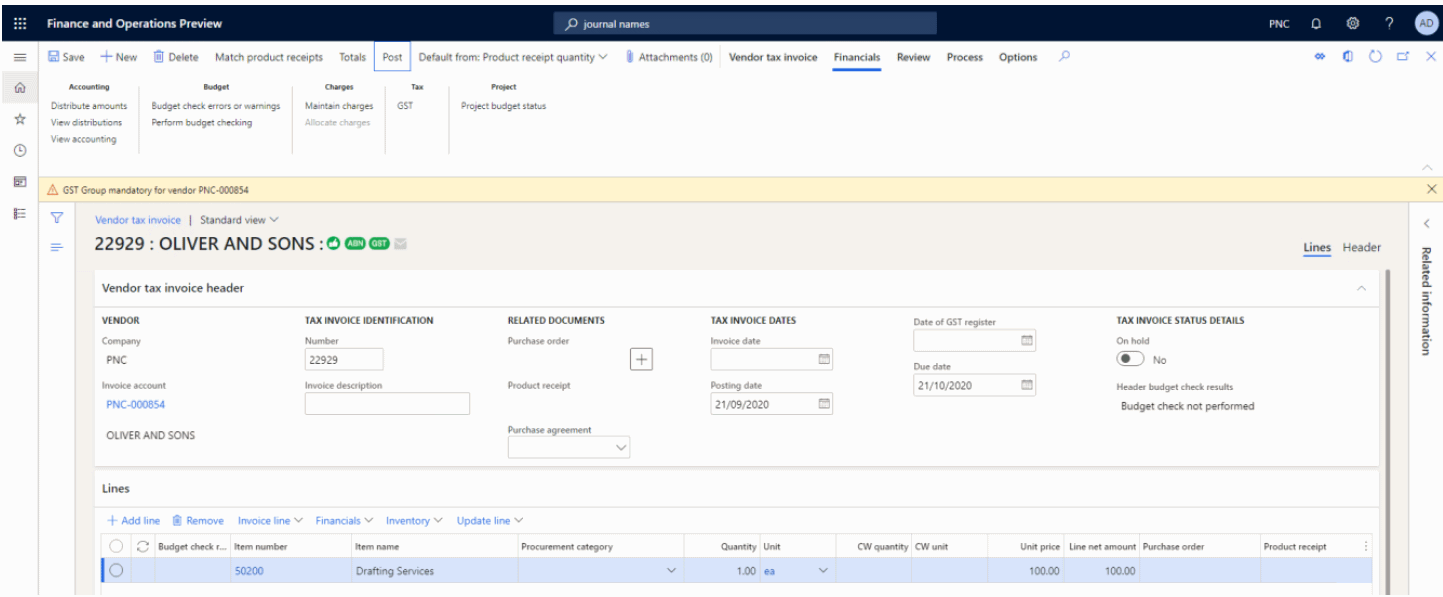Viewport: 1443px width, 597px height.
Task: Open Recent clock icon in sidebar
Action: pyautogui.click(x=19, y=150)
